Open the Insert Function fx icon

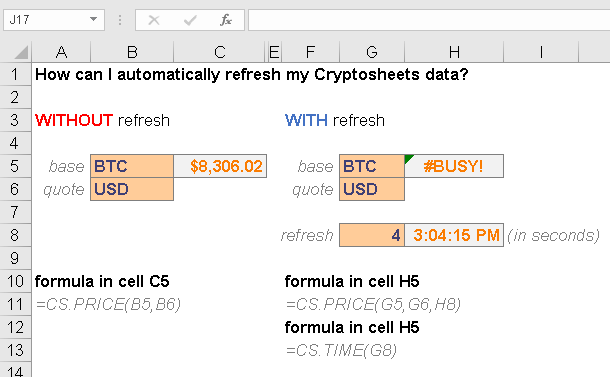(226, 20)
